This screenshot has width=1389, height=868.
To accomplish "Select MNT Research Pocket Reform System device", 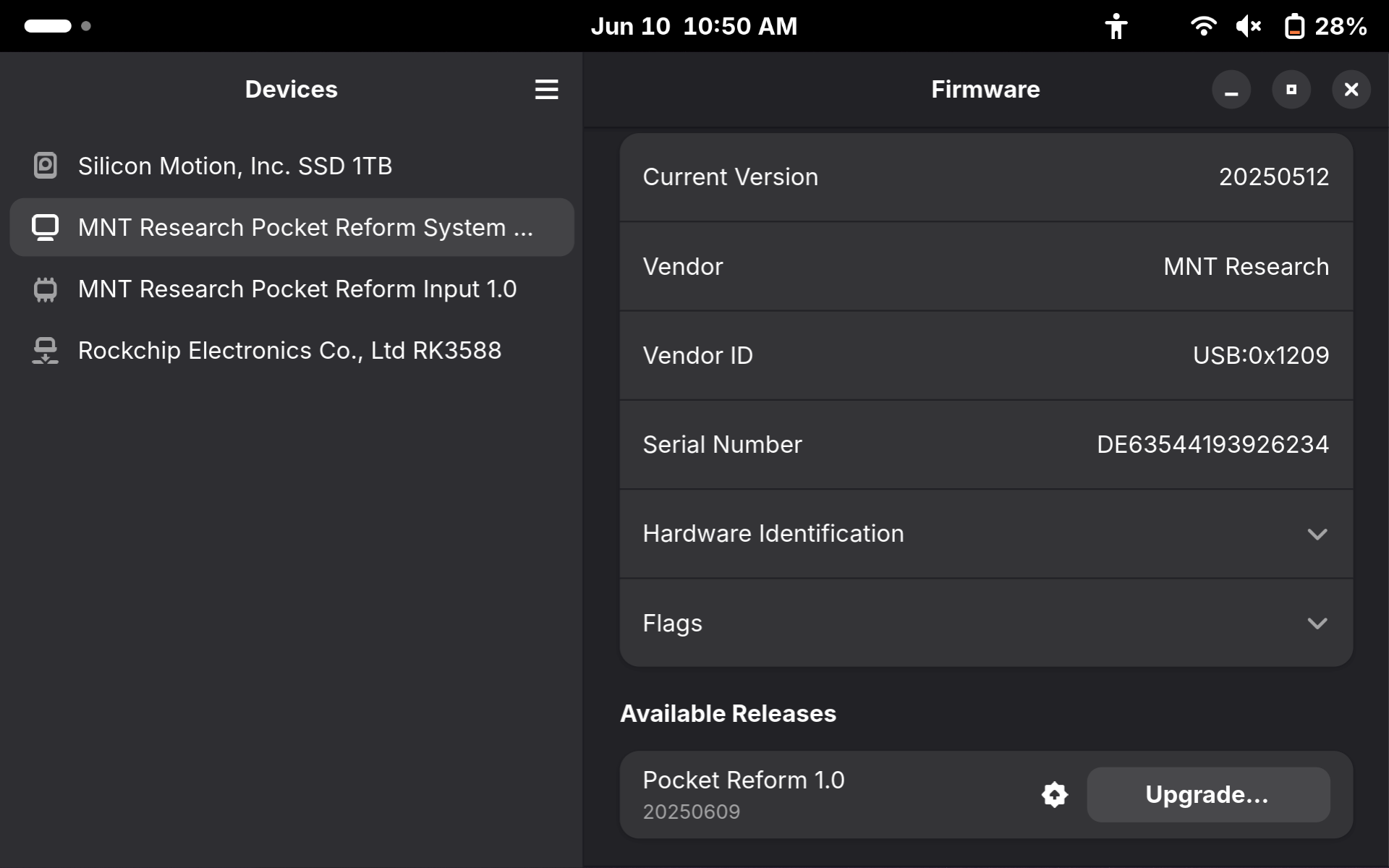I will [x=292, y=227].
